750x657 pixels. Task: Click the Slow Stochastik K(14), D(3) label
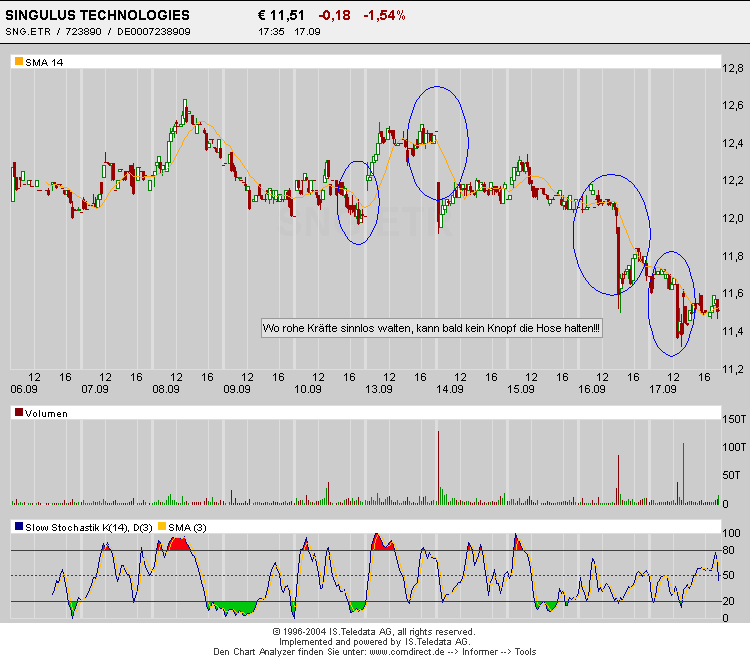click(x=89, y=528)
